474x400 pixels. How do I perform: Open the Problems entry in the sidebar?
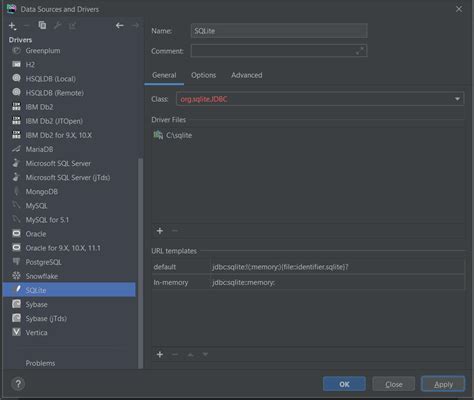pos(40,363)
